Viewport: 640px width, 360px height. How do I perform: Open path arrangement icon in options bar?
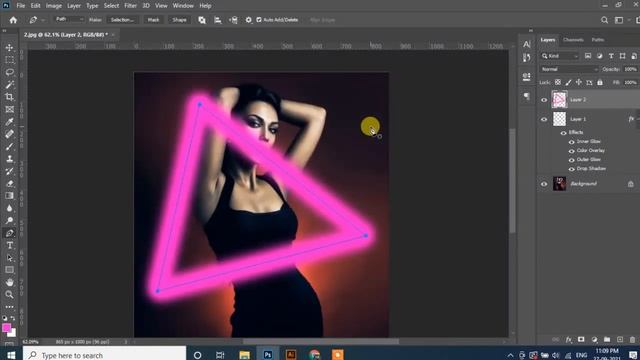pyautogui.click(x=233, y=20)
